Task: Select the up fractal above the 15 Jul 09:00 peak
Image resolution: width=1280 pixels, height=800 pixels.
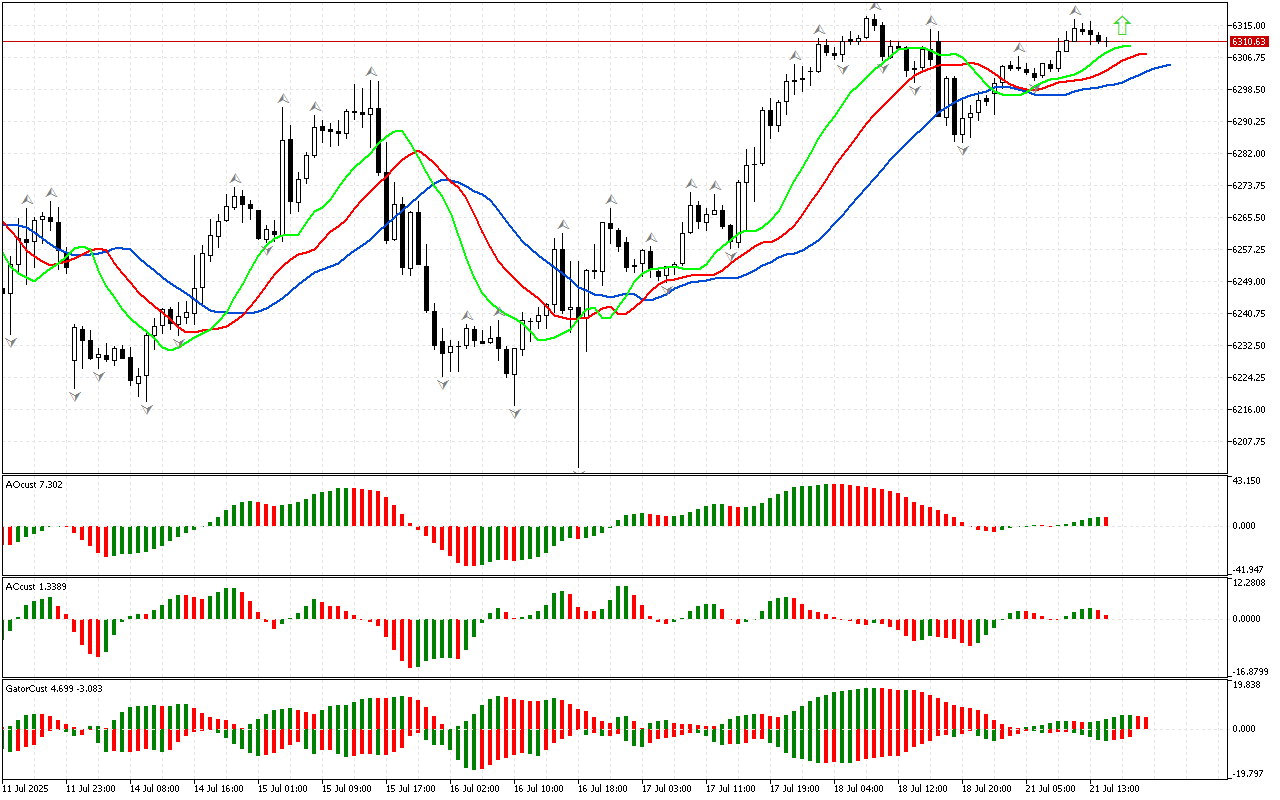Action: (371, 71)
